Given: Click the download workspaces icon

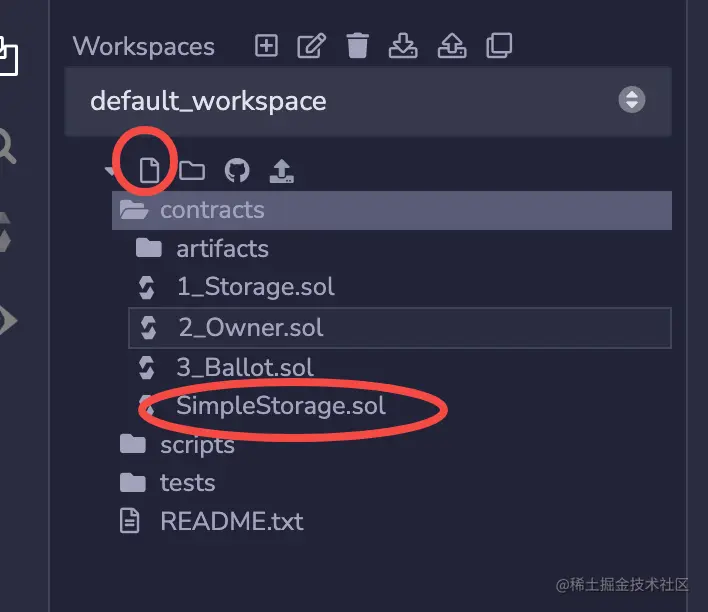Looking at the screenshot, I should coord(403,46).
